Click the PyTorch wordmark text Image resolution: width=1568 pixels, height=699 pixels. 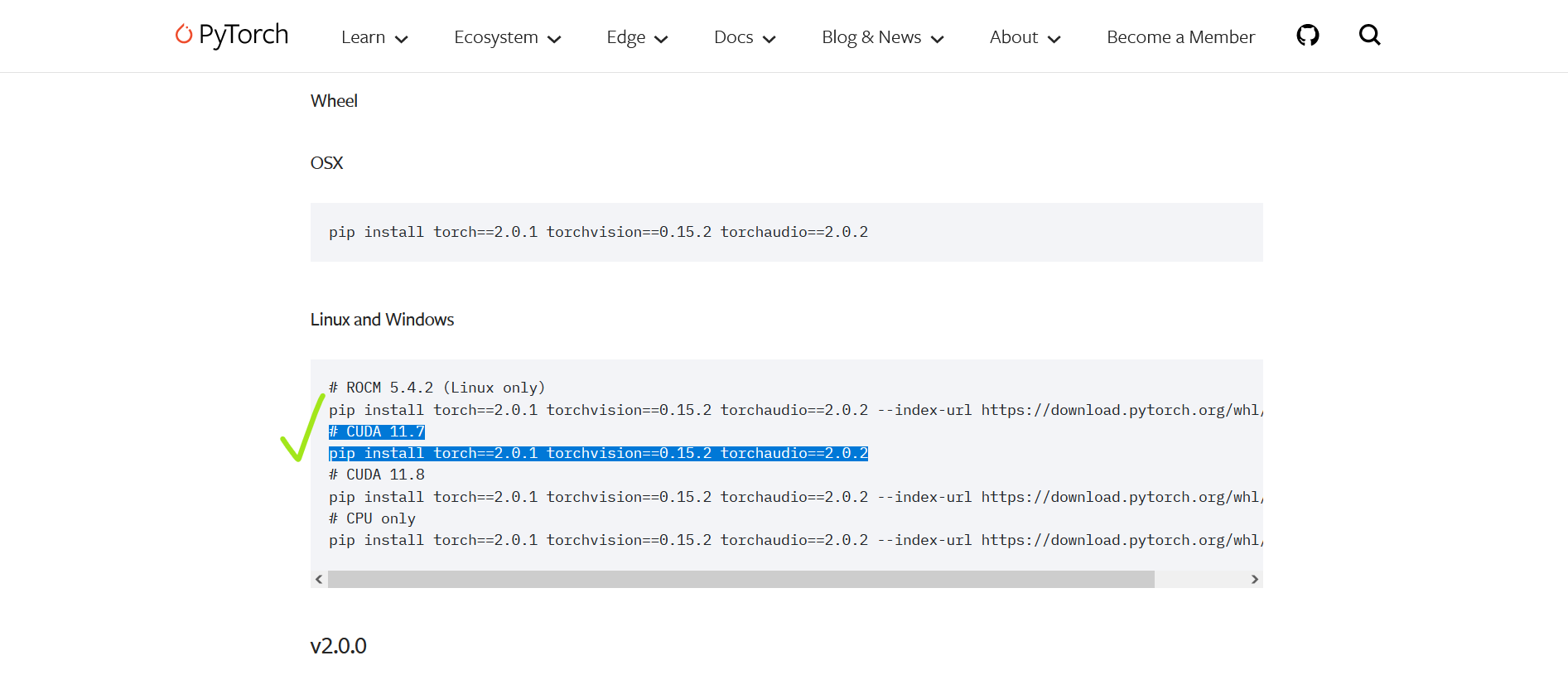[x=244, y=35]
